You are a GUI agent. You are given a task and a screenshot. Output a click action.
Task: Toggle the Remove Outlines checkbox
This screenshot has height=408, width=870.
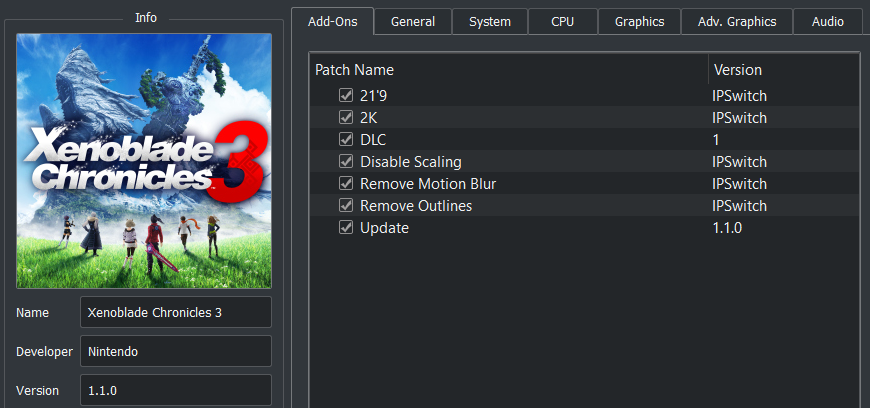(x=346, y=205)
